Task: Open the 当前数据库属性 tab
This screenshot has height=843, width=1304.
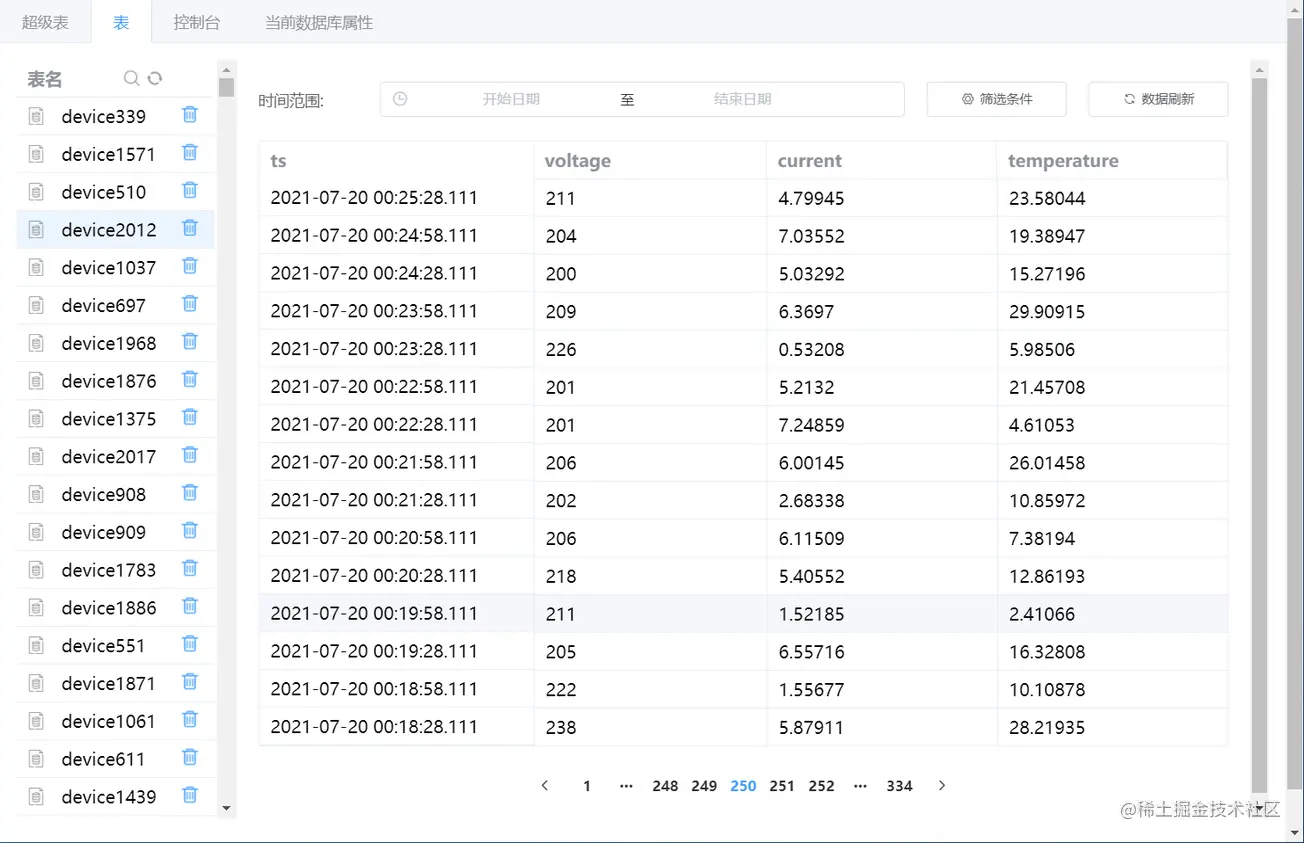Action: [319, 22]
